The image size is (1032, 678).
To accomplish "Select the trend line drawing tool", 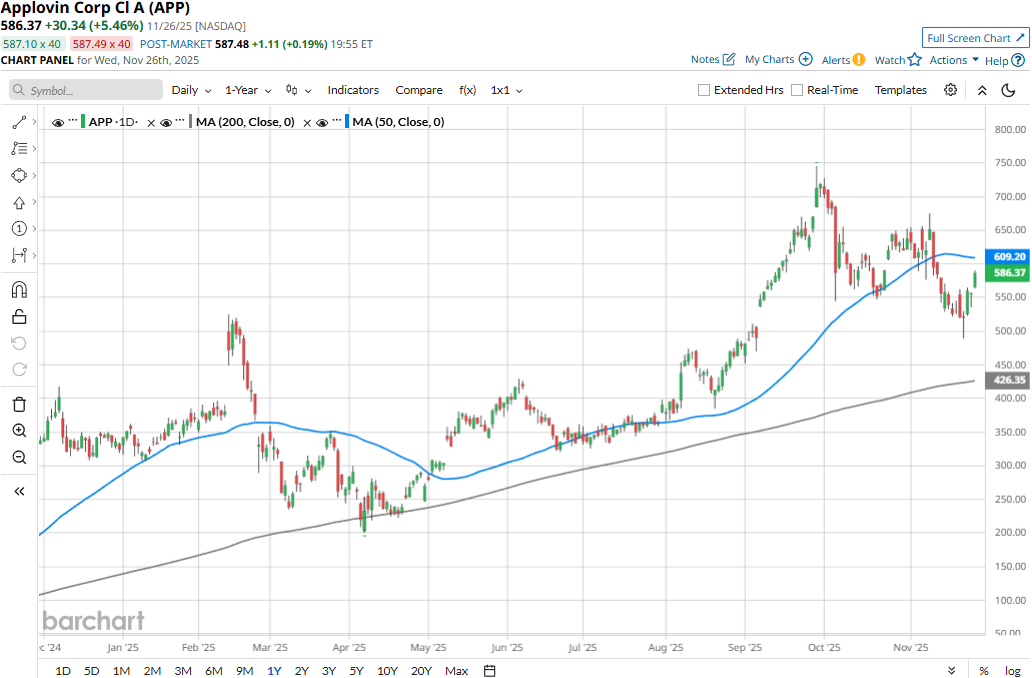I will [18, 122].
